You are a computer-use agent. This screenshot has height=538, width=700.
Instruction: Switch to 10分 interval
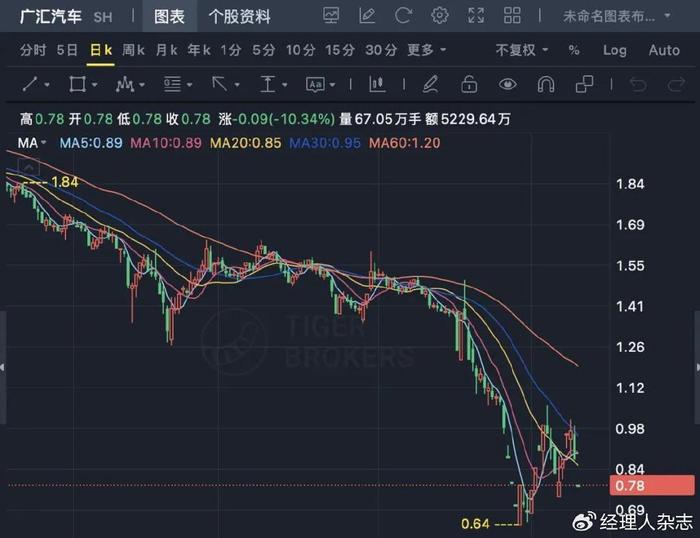300,50
